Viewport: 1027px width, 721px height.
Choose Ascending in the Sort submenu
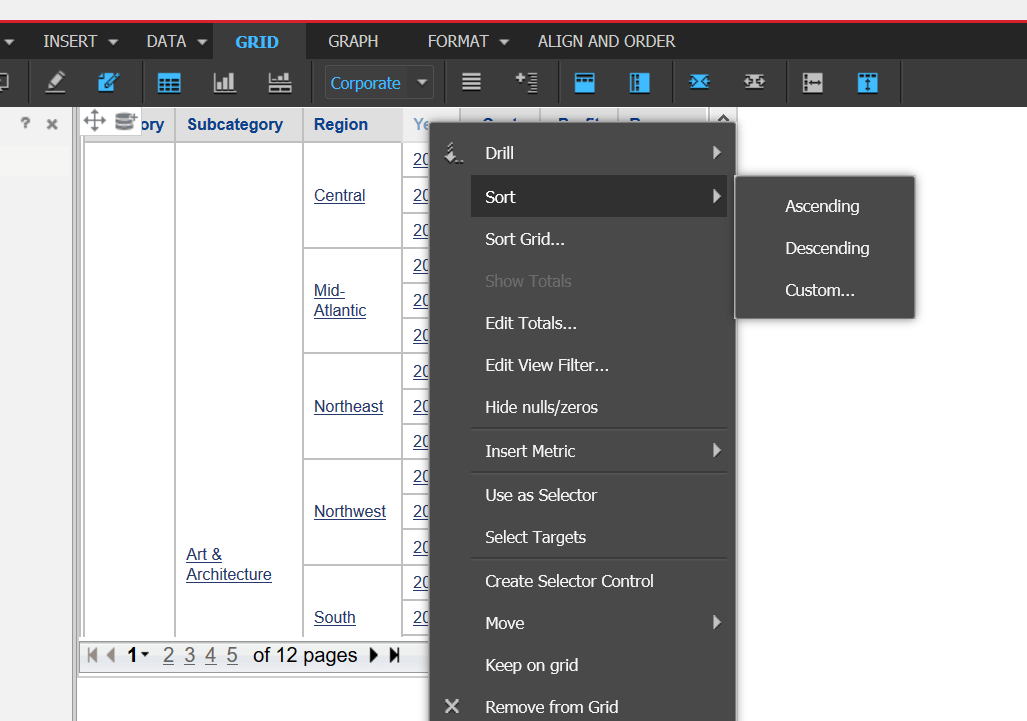tap(822, 206)
